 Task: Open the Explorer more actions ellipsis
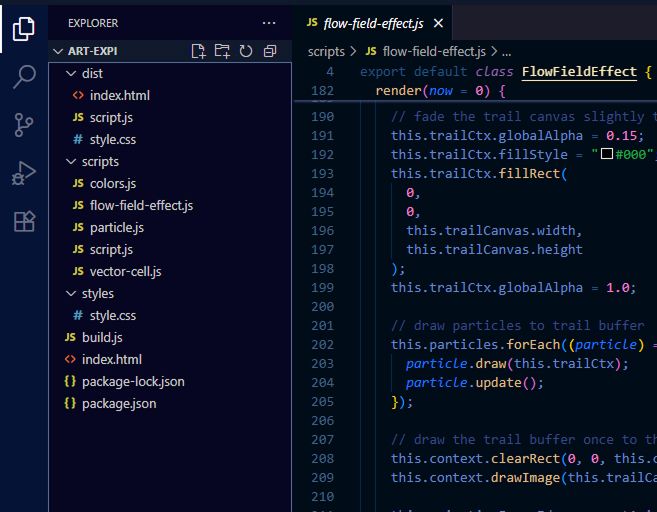click(x=269, y=22)
